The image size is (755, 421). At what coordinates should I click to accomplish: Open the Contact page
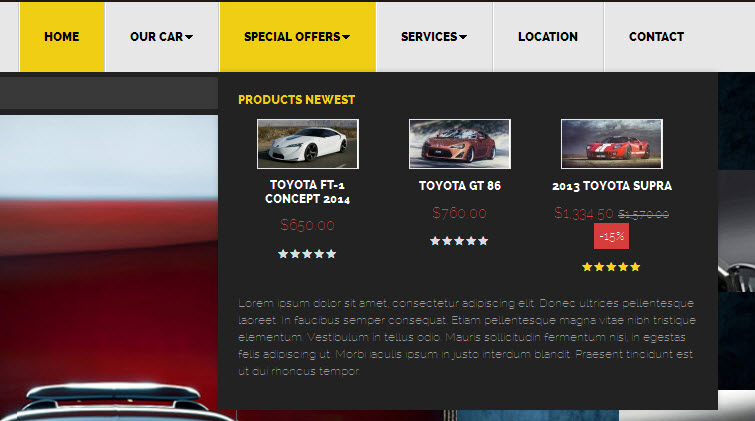click(656, 37)
